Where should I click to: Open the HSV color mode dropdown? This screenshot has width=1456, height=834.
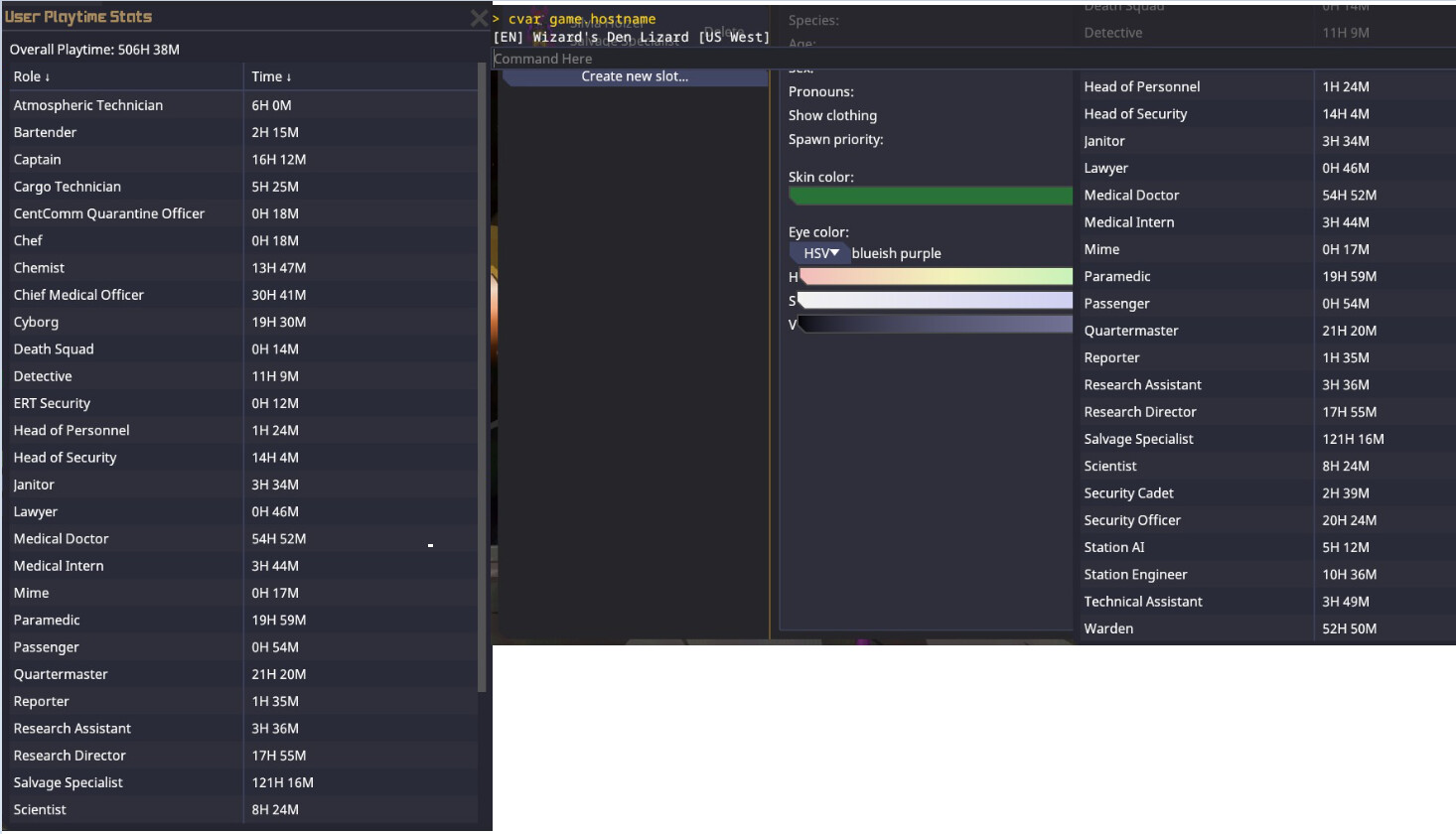point(820,253)
